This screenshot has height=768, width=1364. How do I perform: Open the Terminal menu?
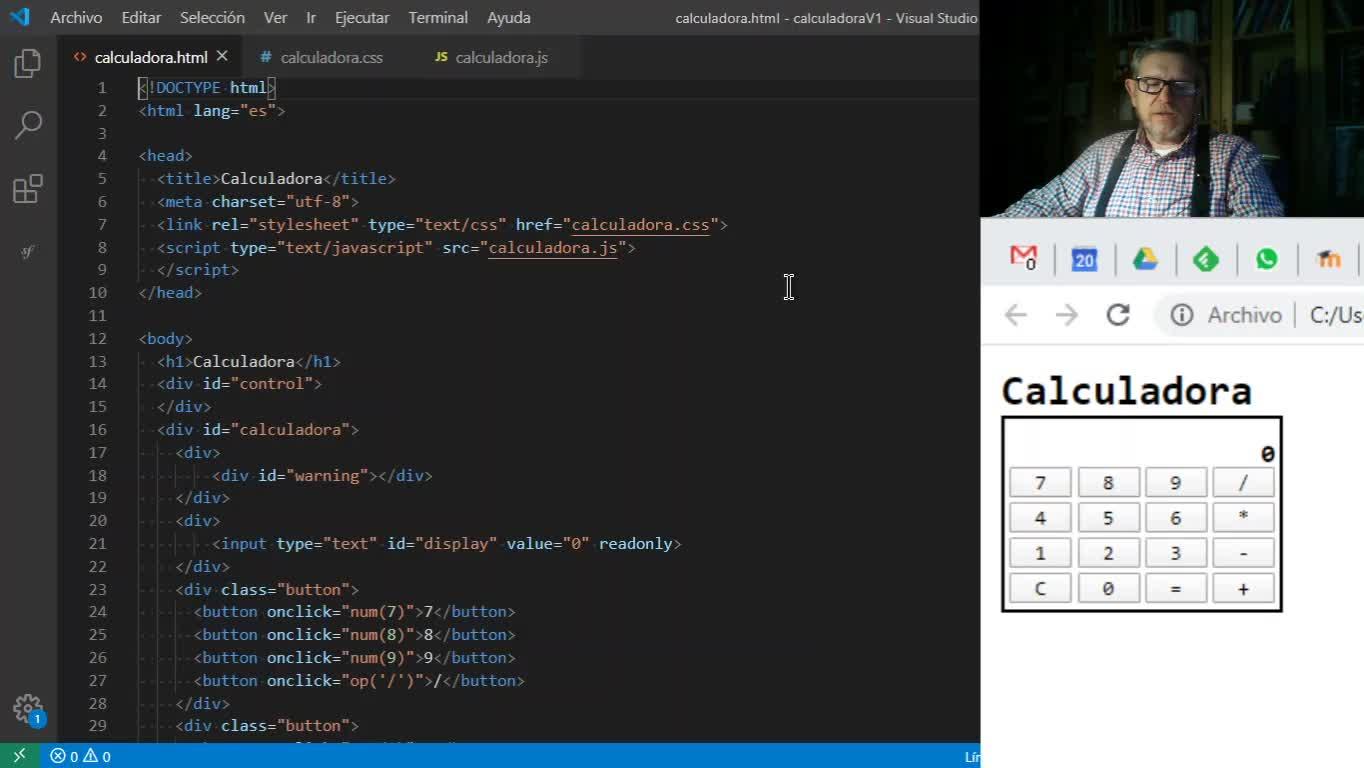438,17
